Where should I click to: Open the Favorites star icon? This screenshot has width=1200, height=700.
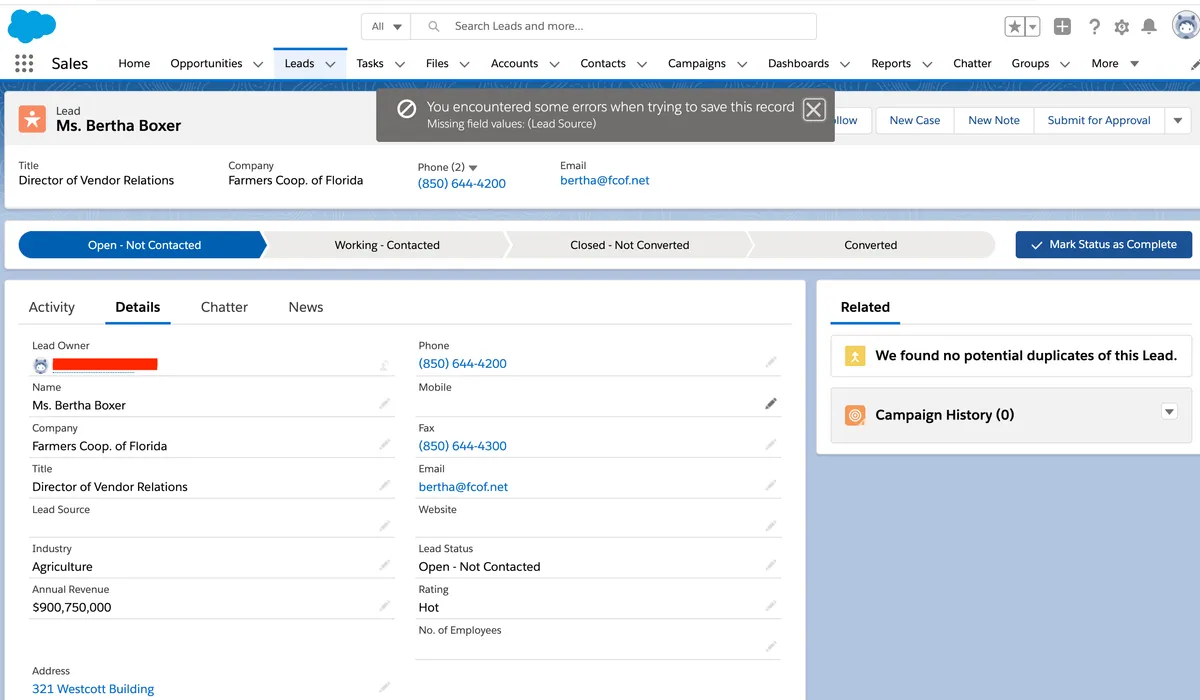click(x=1014, y=27)
